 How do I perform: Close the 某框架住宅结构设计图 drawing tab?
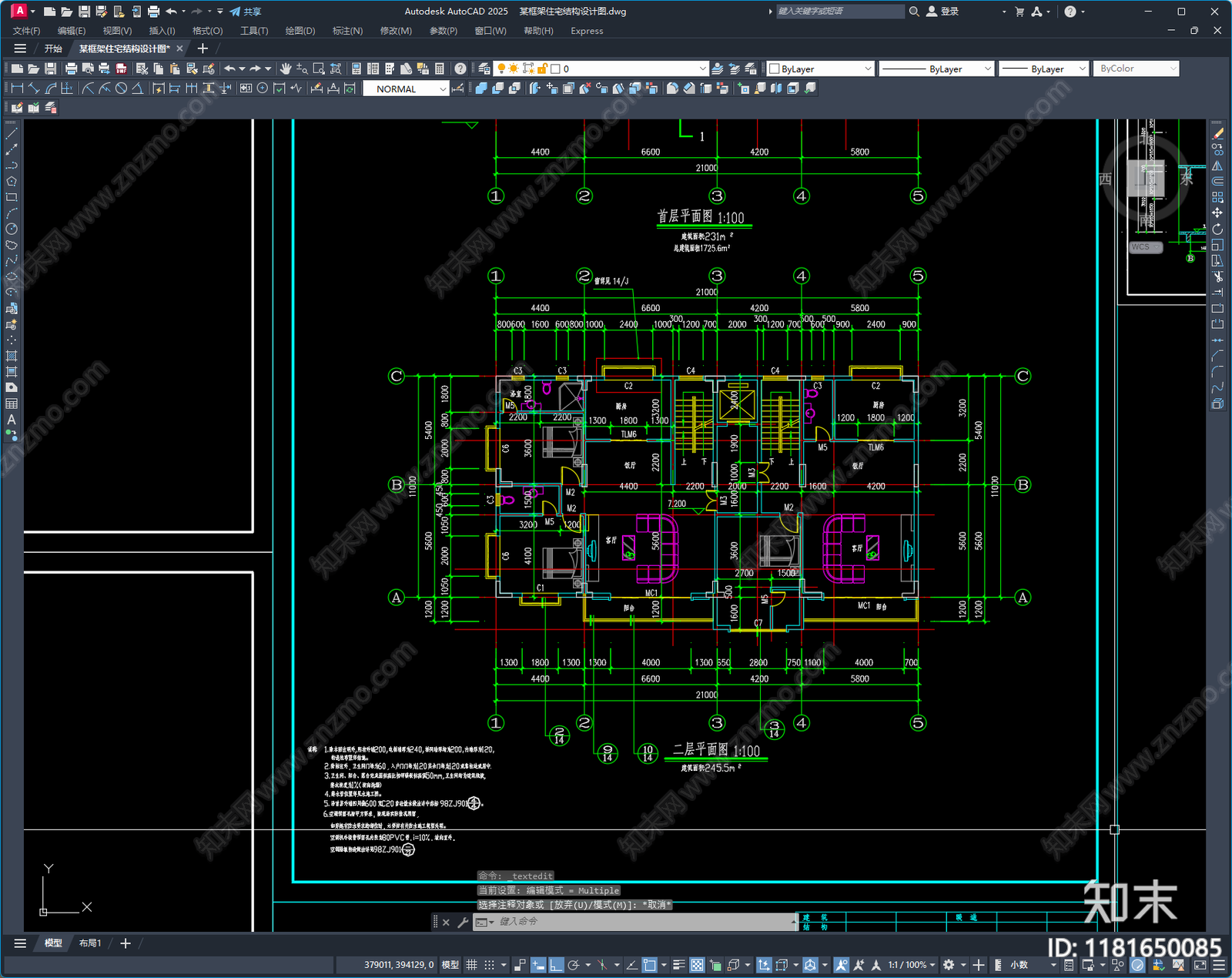tap(180, 49)
